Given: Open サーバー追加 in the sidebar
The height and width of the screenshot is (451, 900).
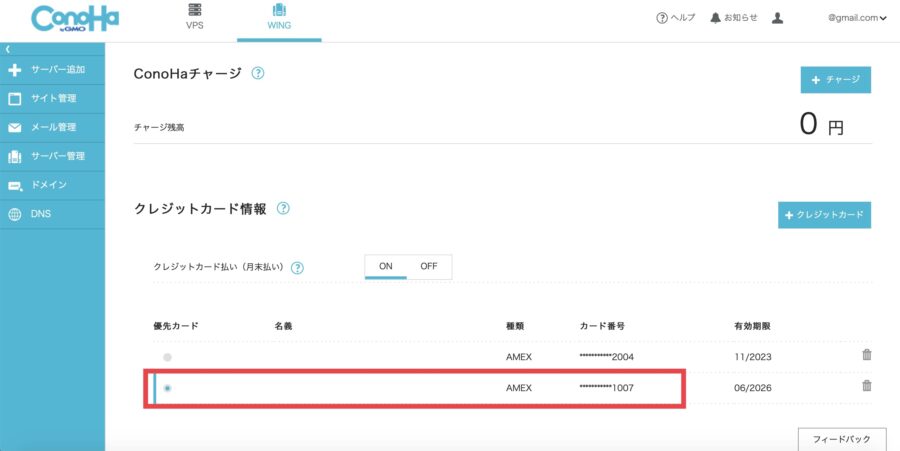Looking at the screenshot, I should [52, 70].
